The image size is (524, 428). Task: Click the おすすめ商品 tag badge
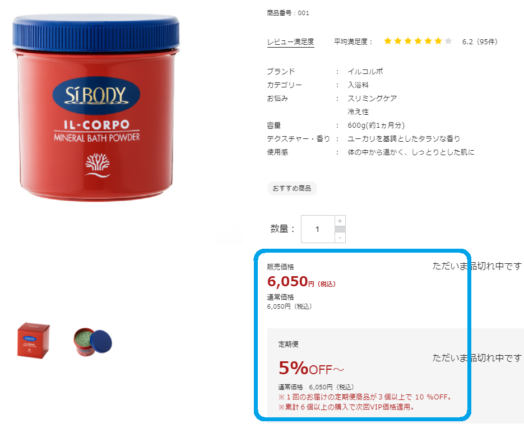(x=292, y=188)
